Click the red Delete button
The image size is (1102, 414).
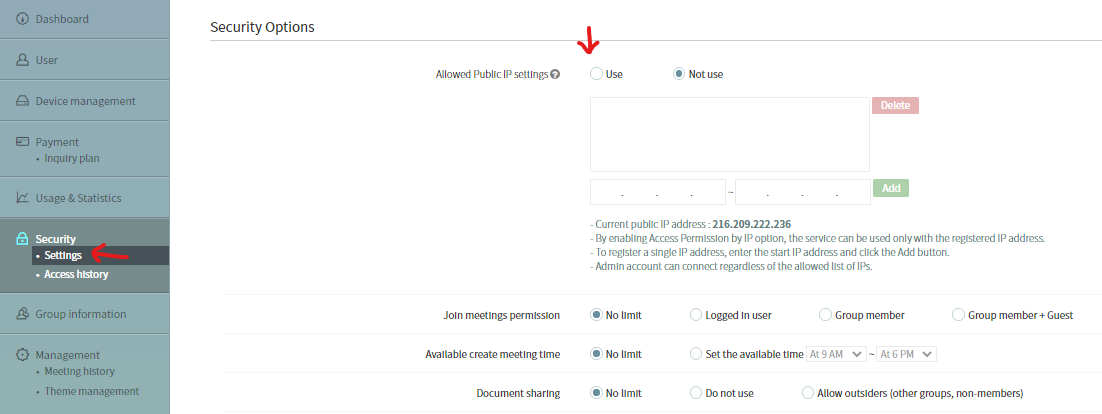895,105
